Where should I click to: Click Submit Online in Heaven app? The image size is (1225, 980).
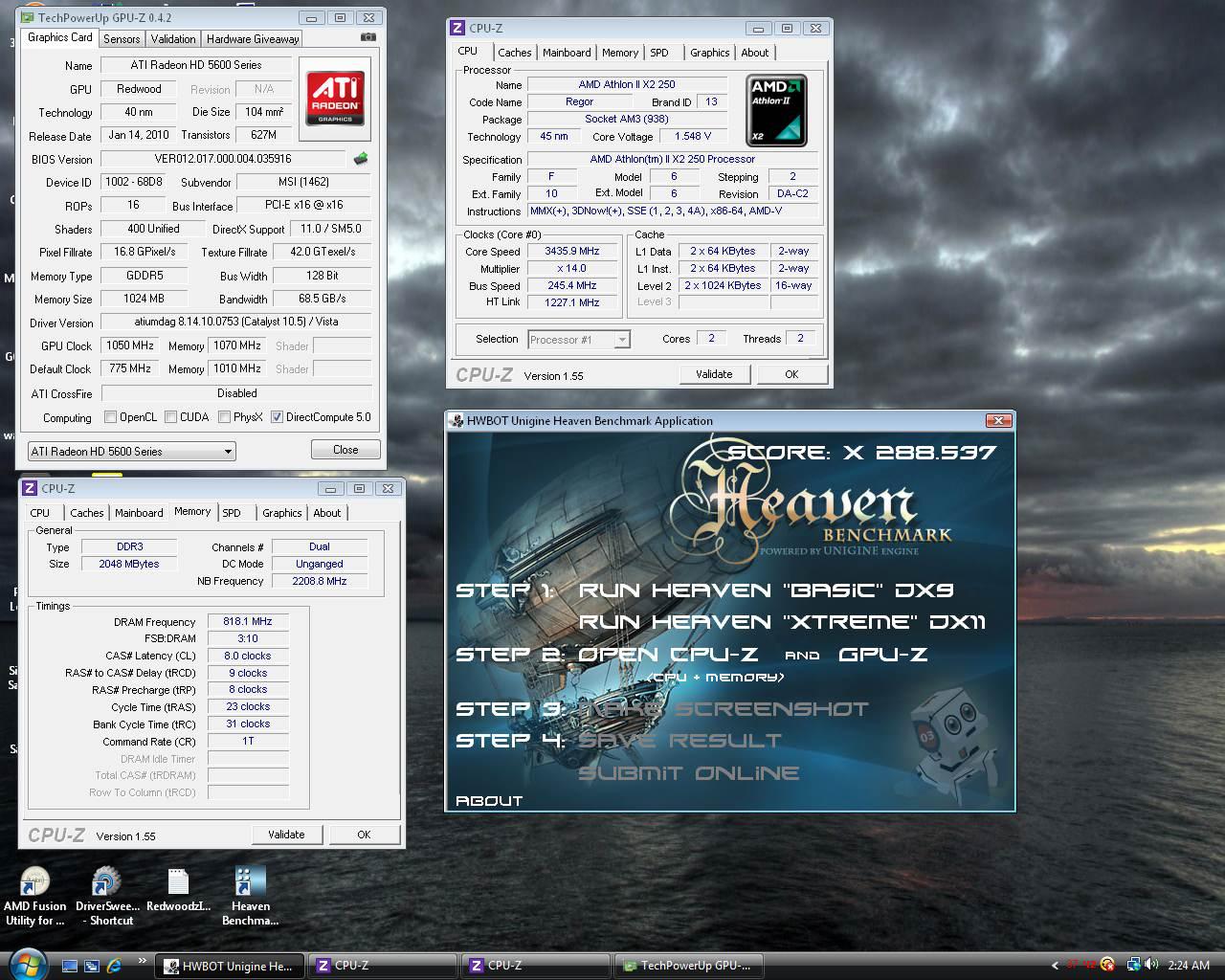click(x=688, y=773)
